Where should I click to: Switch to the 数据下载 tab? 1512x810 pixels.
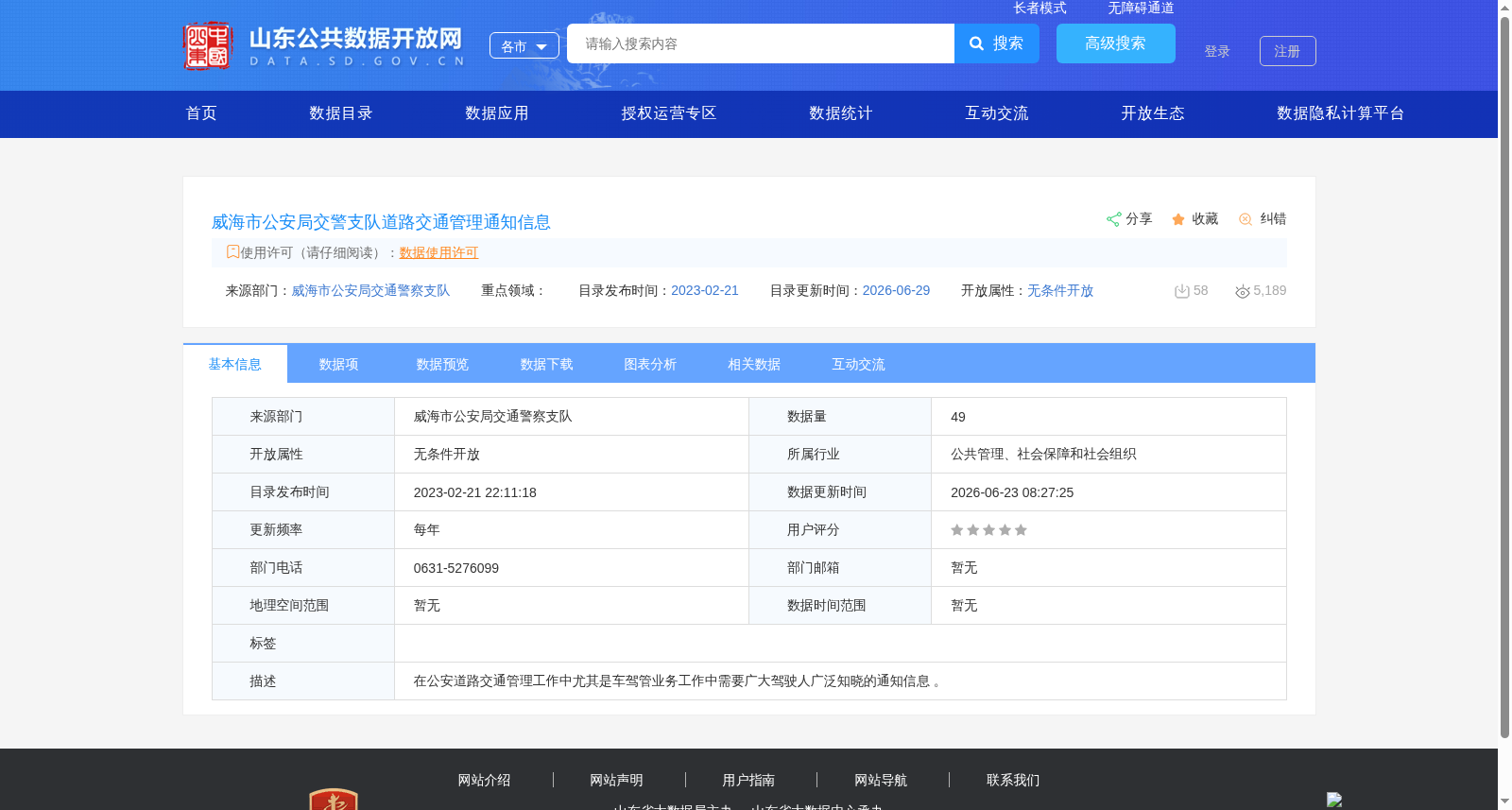tap(547, 364)
